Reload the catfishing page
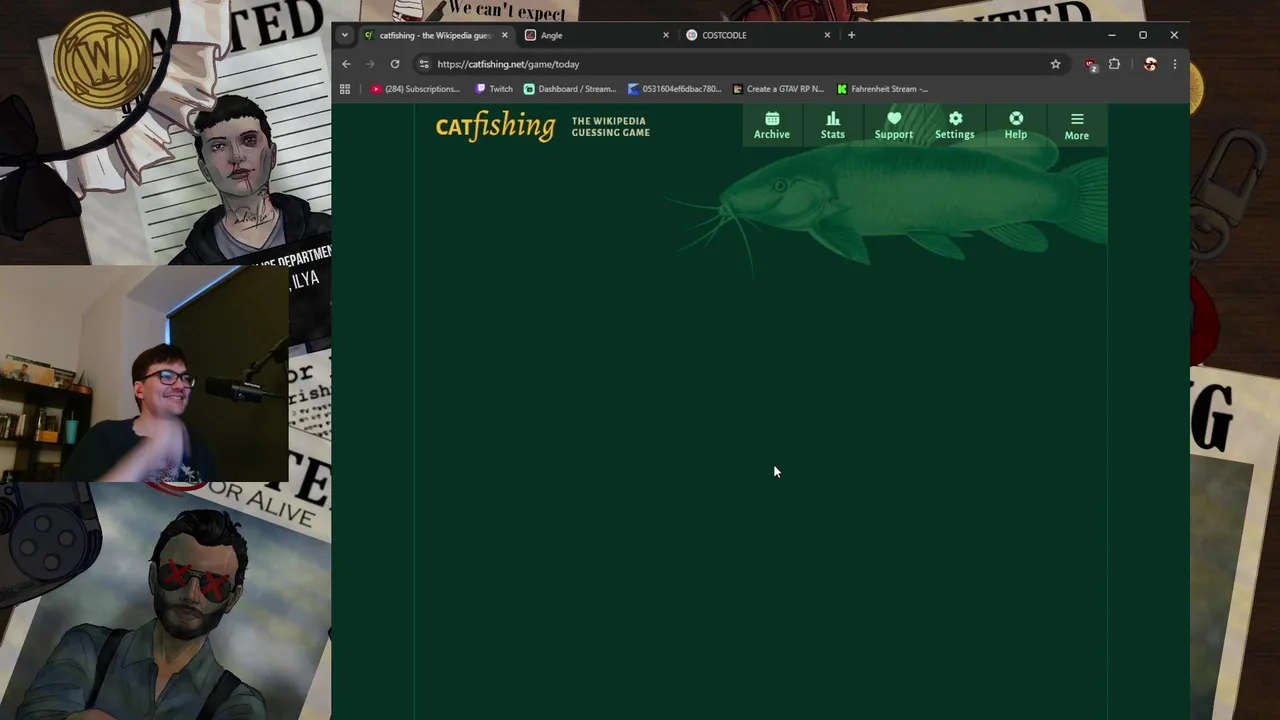Screen dimensions: 1280x720 point(395,64)
